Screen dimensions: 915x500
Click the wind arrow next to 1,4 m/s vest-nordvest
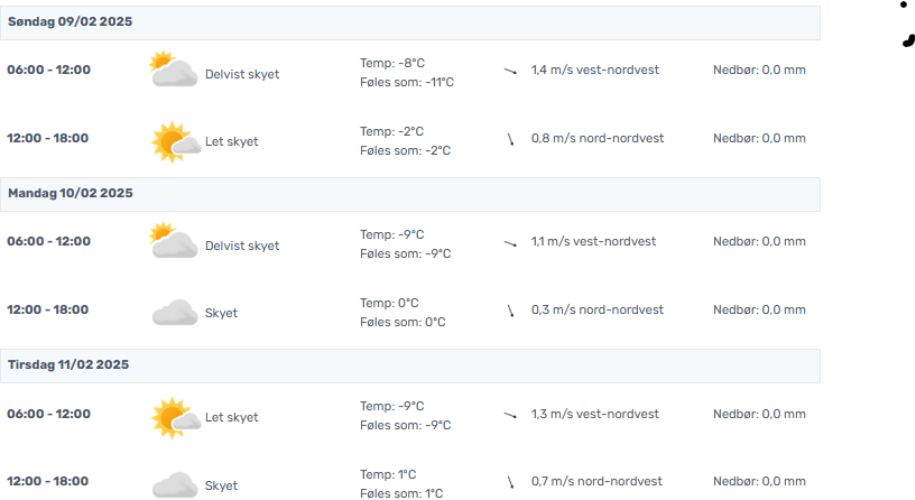tap(510, 71)
